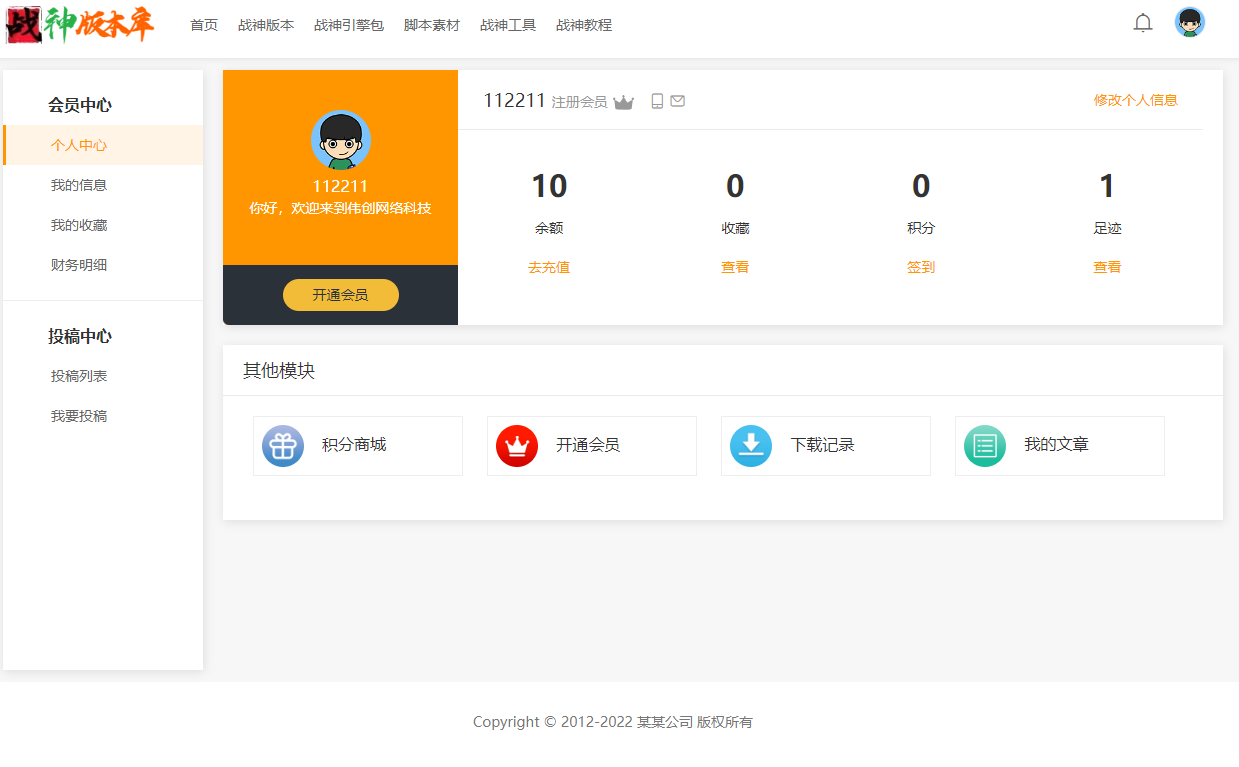This screenshot has width=1239, height=767.
Task: Click the large profile avatar on orange card
Action: [341, 140]
